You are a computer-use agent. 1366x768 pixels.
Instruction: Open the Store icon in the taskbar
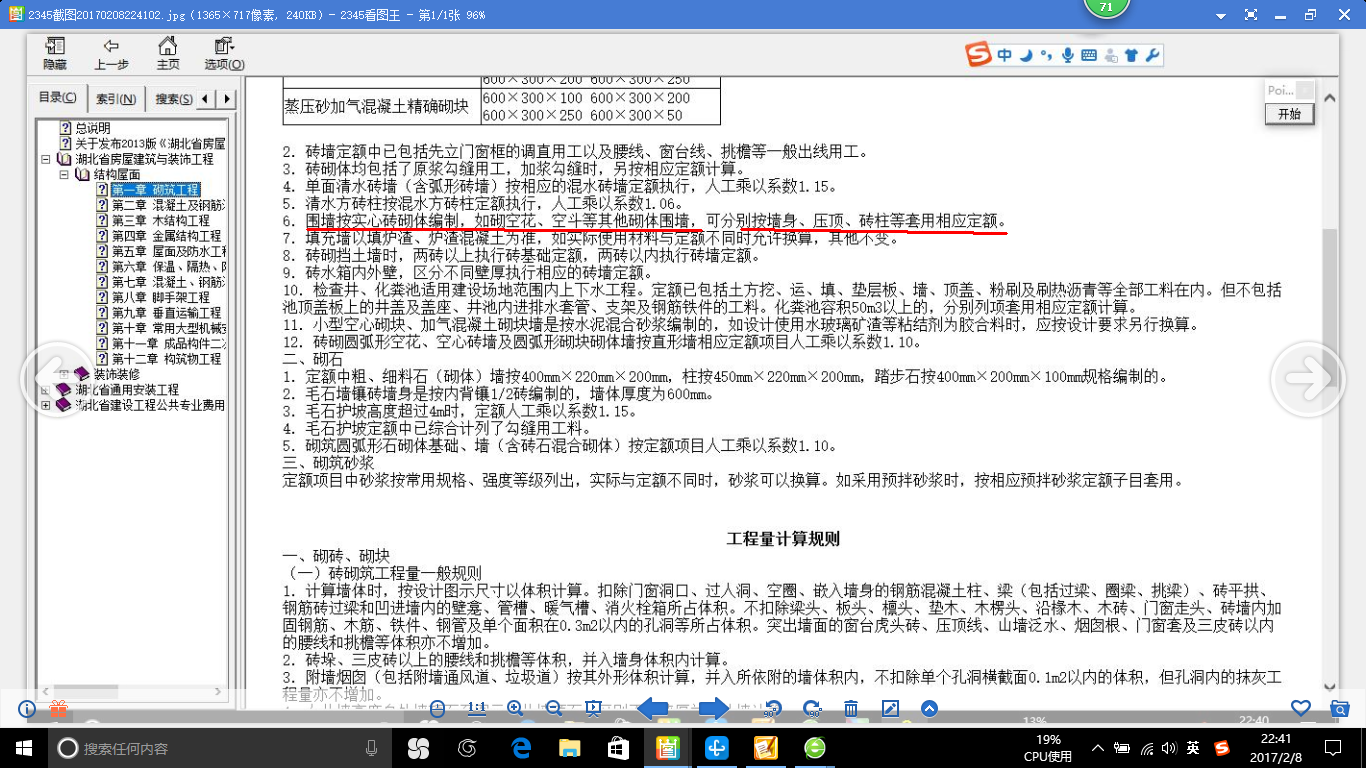[x=618, y=747]
